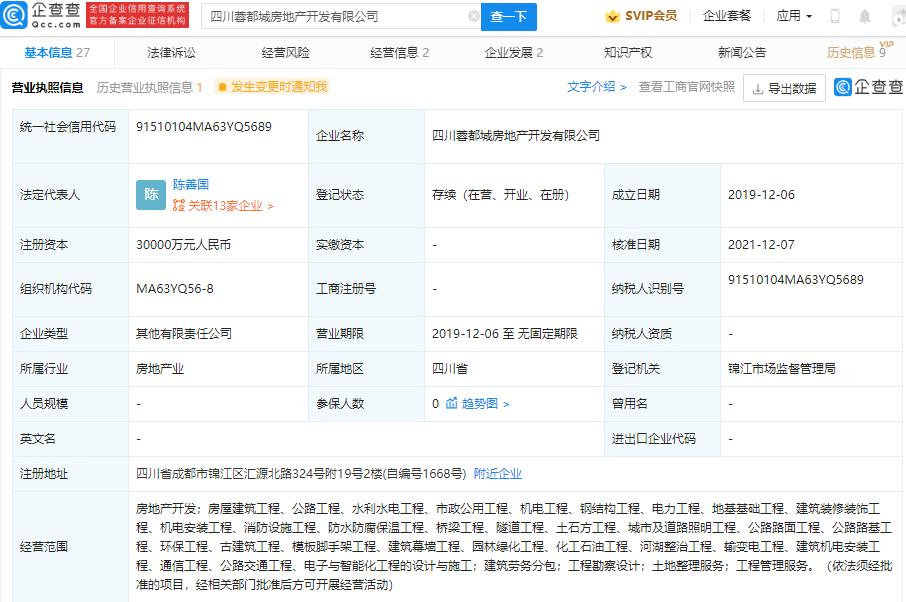Open mobile app icon in header

(x=834, y=16)
